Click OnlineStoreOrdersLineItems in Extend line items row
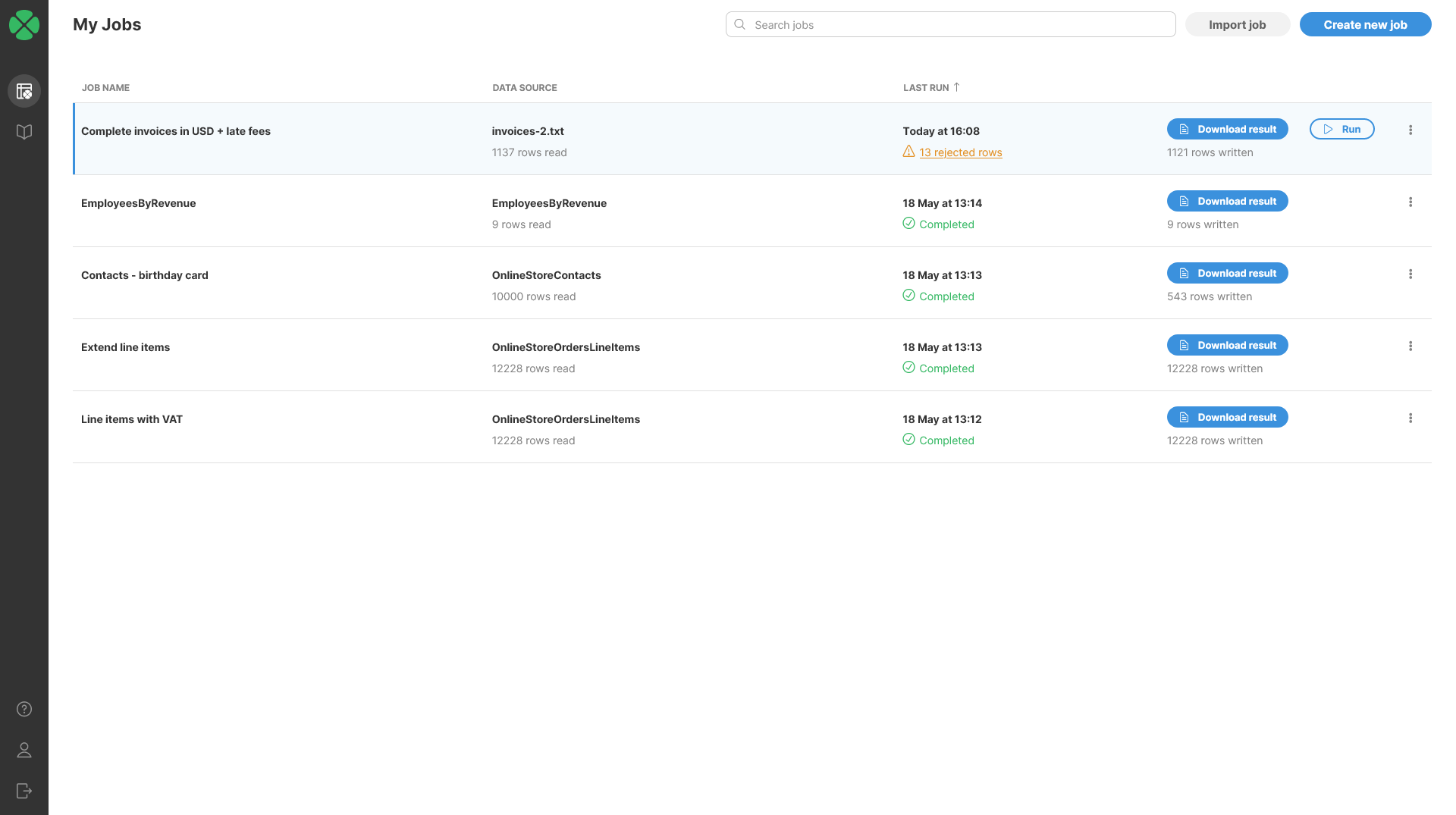This screenshot has width=1456, height=815. click(566, 347)
